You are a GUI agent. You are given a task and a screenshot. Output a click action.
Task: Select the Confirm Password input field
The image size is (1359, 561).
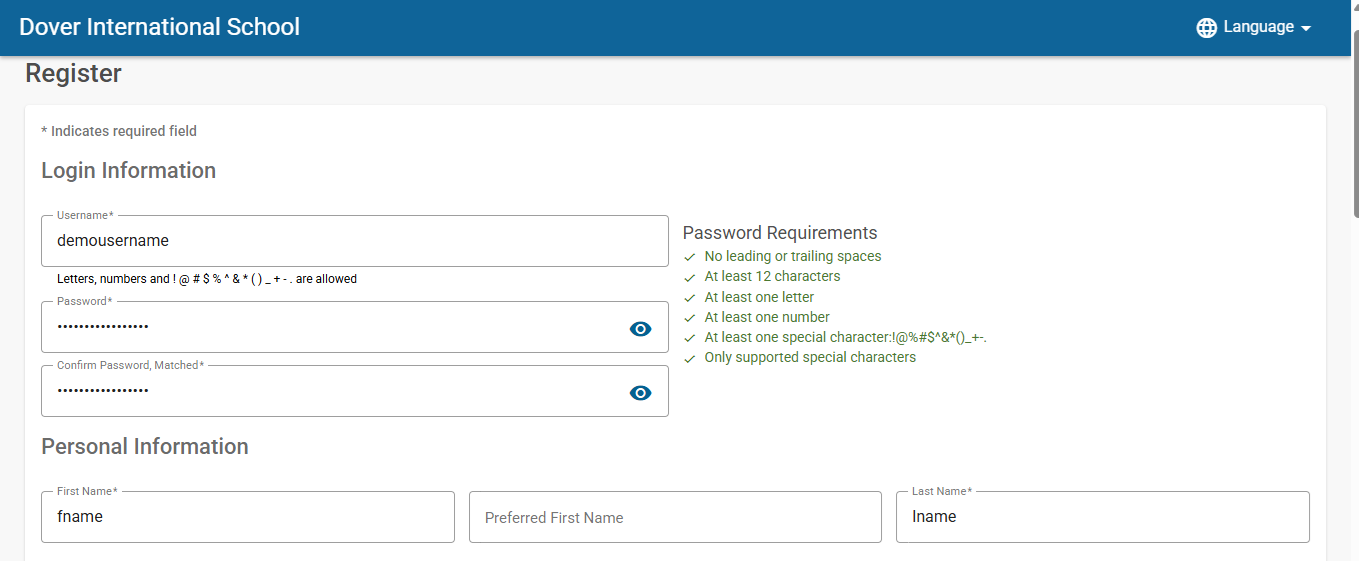tap(355, 391)
